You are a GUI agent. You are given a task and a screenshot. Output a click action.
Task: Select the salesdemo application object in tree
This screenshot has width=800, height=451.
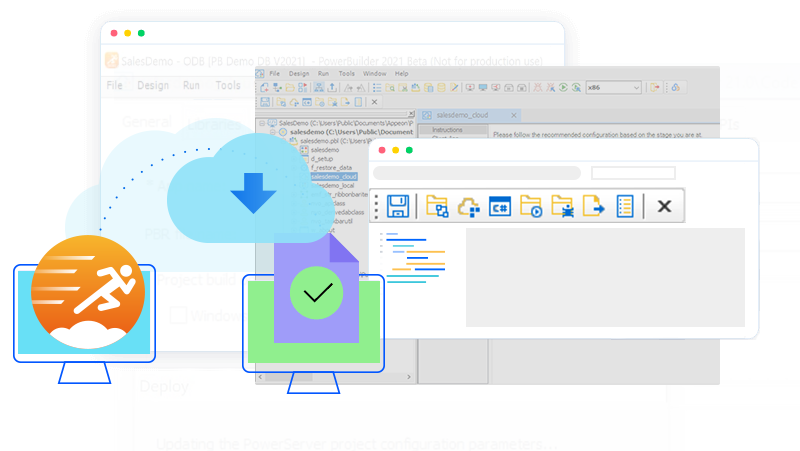pyautogui.click(x=325, y=150)
